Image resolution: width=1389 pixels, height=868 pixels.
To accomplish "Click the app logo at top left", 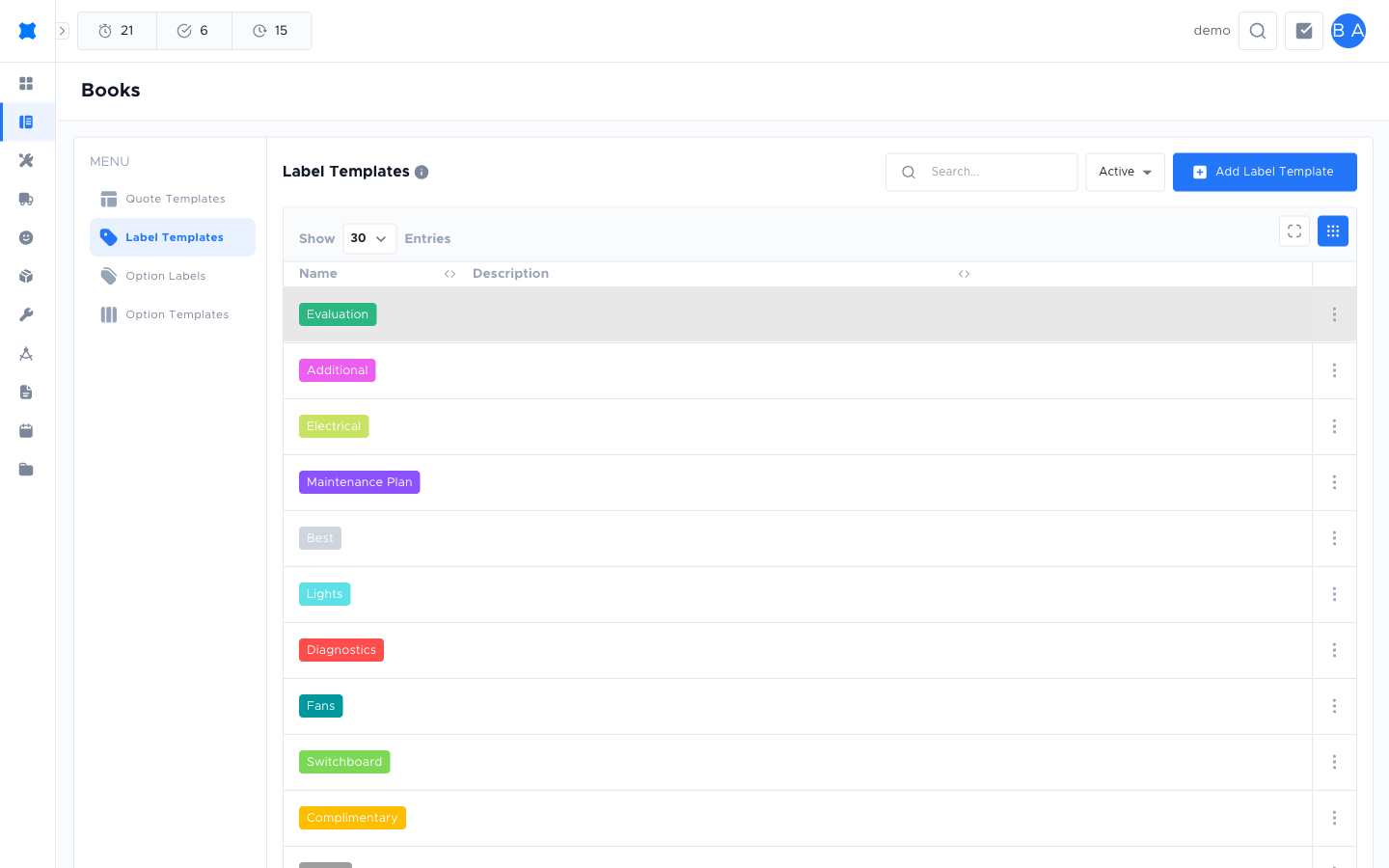I will coord(27,31).
